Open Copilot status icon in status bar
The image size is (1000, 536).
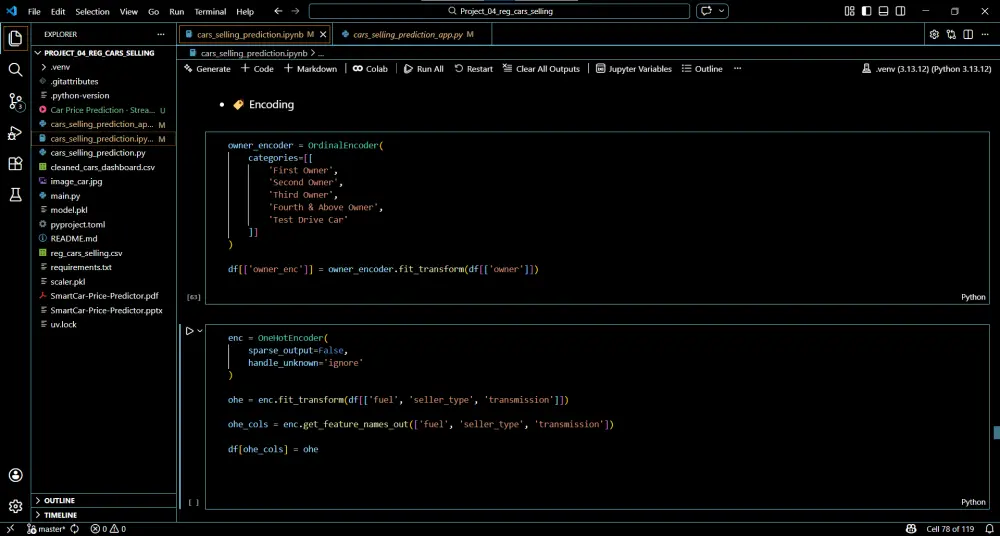pyautogui.click(x=913, y=529)
